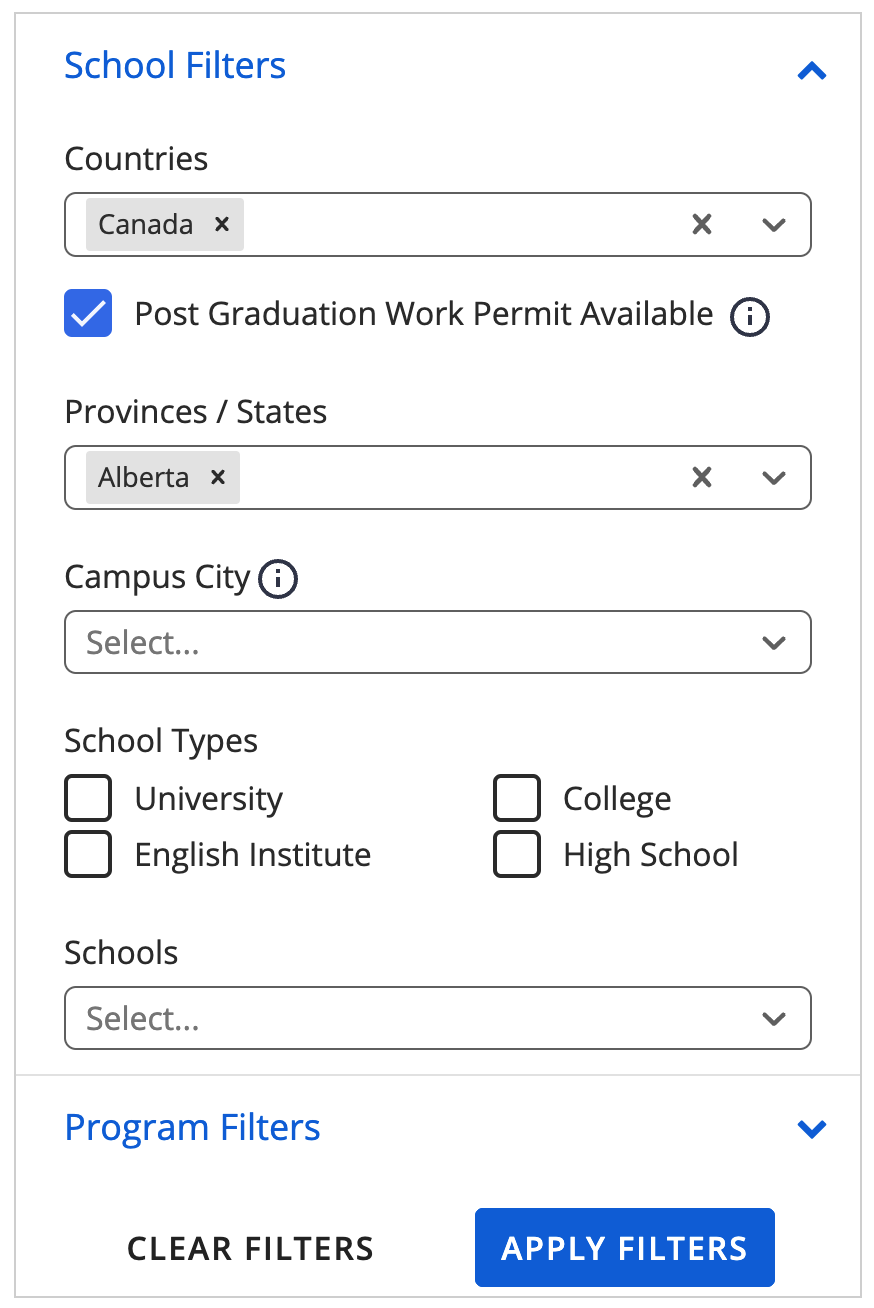Viewport: 874px width, 1308px height.
Task: Click info icon next to Campus City
Action: 278,579
